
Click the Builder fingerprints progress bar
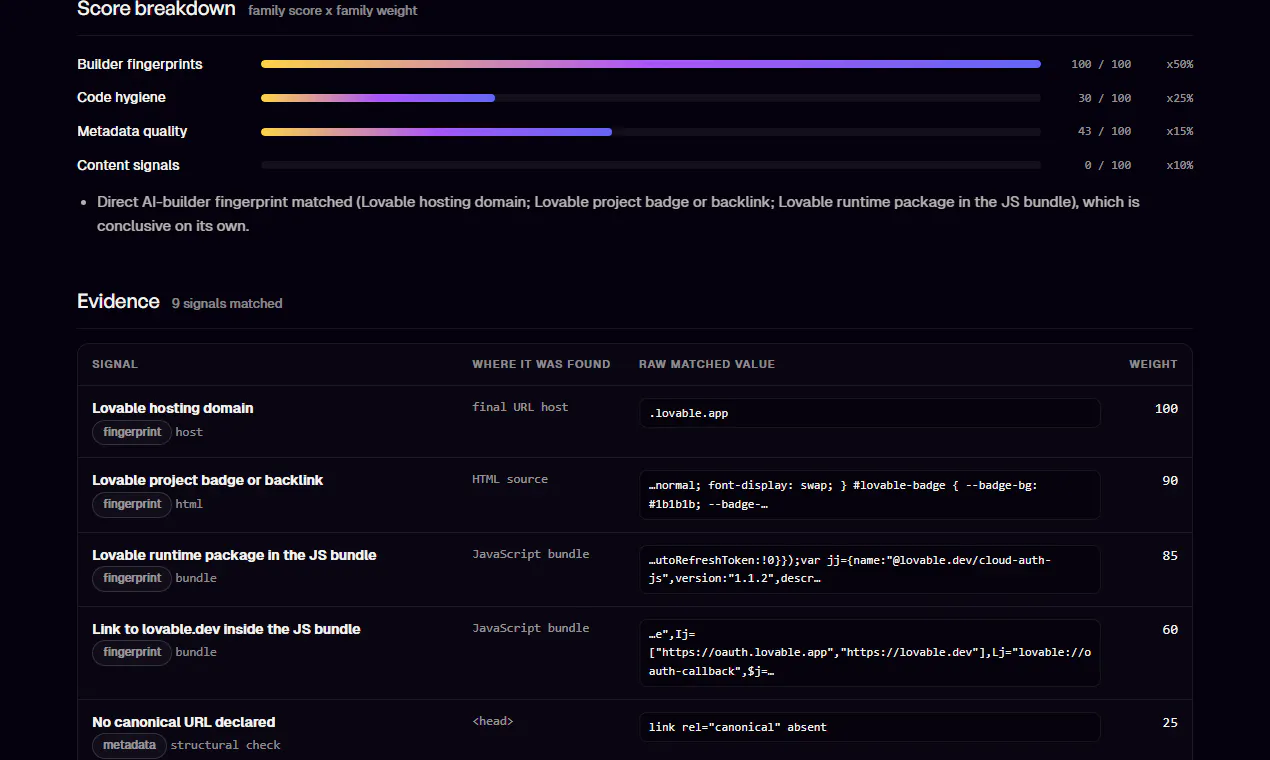pos(650,64)
